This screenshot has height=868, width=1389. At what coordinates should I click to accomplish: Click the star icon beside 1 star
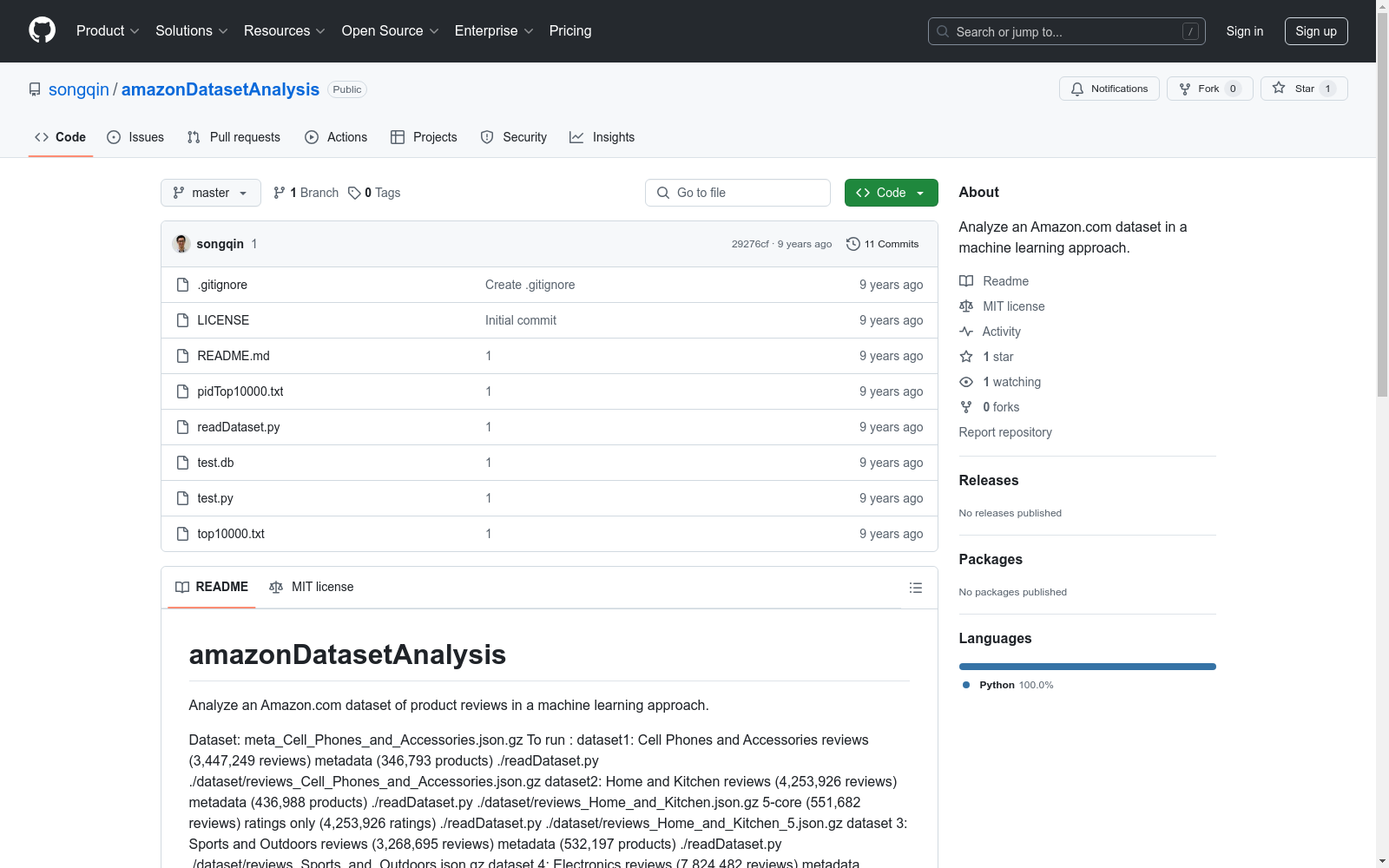click(966, 357)
